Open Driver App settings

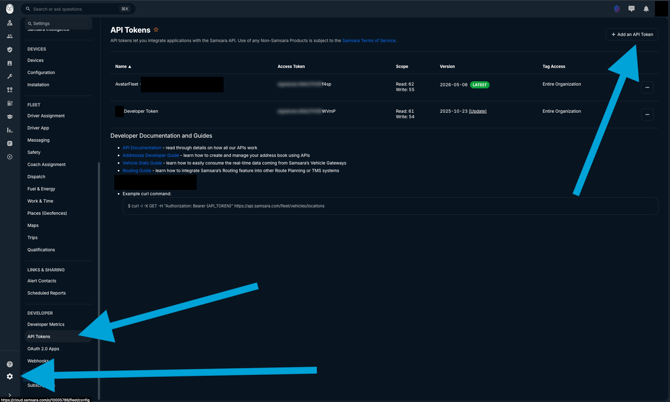click(x=38, y=128)
